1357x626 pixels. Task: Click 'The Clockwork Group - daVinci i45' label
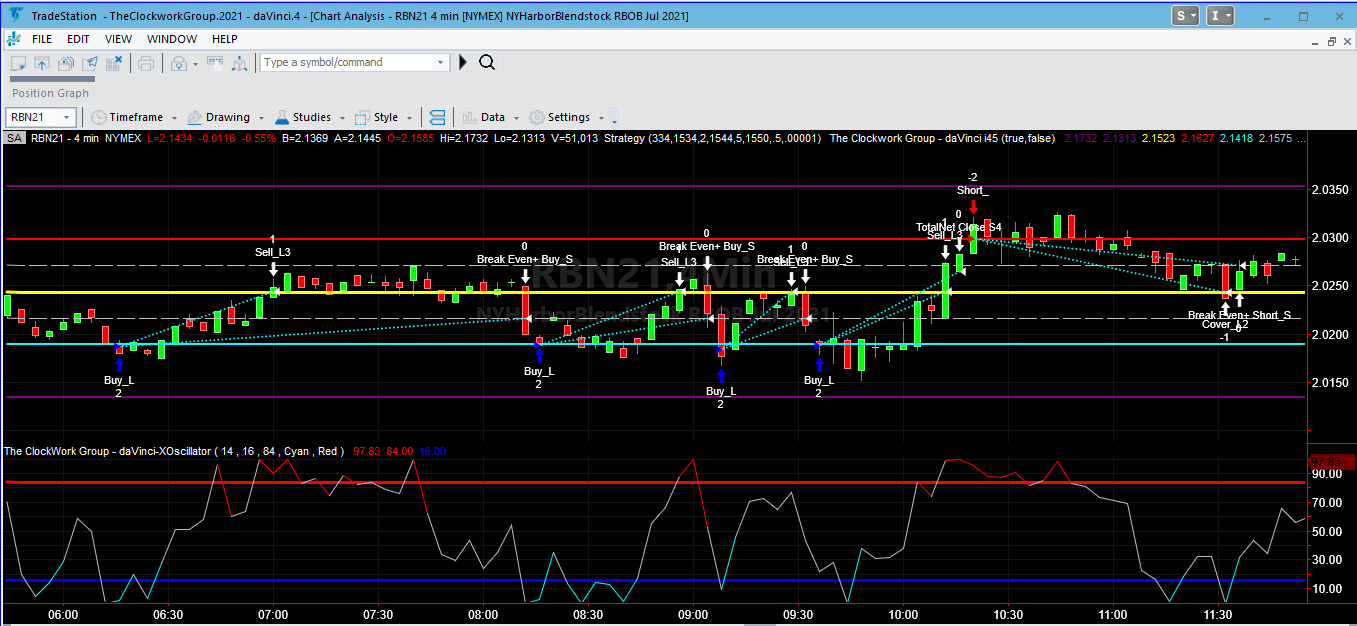tap(942, 138)
